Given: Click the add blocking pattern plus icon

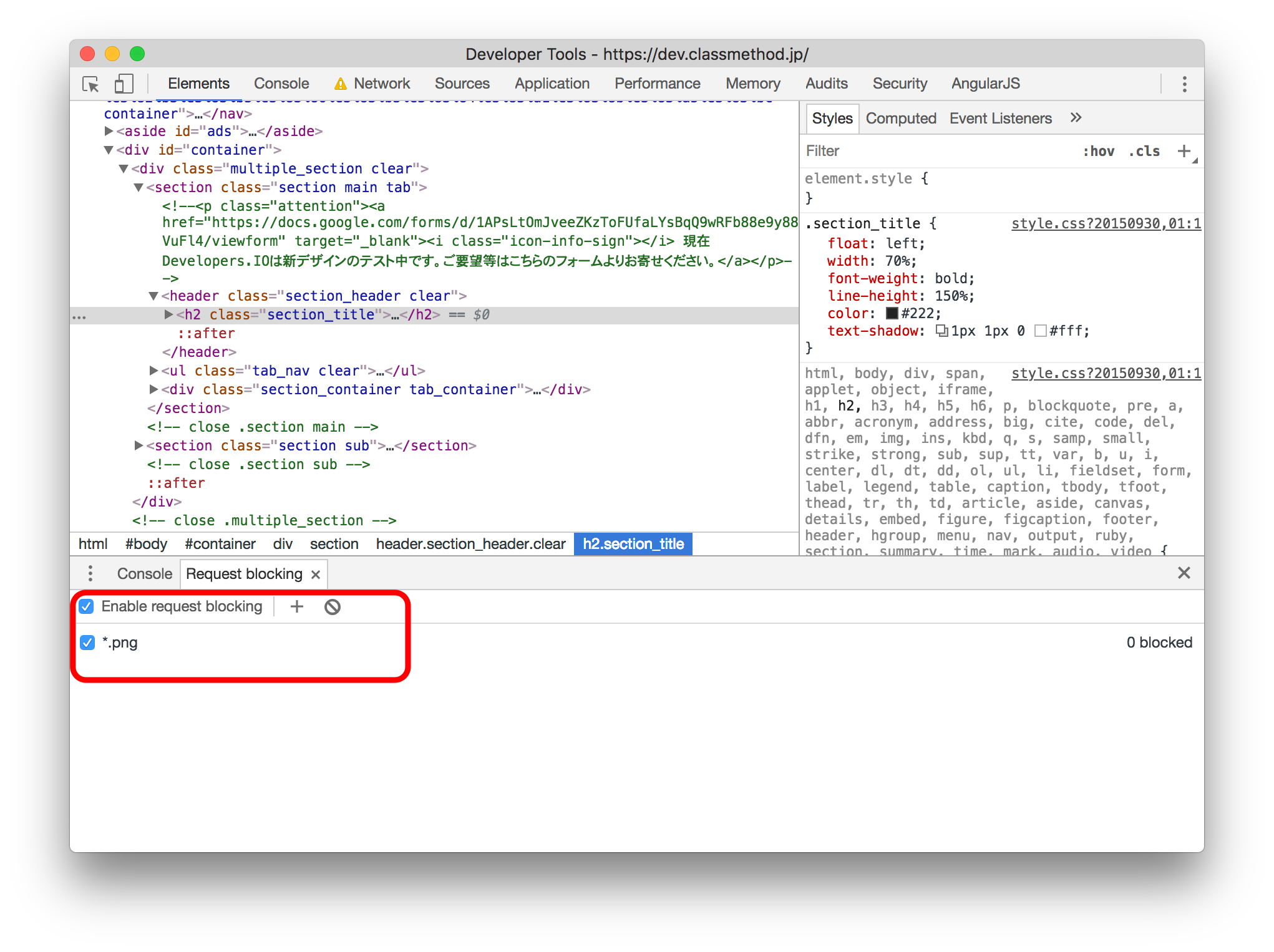Looking at the screenshot, I should pyautogui.click(x=297, y=606).
